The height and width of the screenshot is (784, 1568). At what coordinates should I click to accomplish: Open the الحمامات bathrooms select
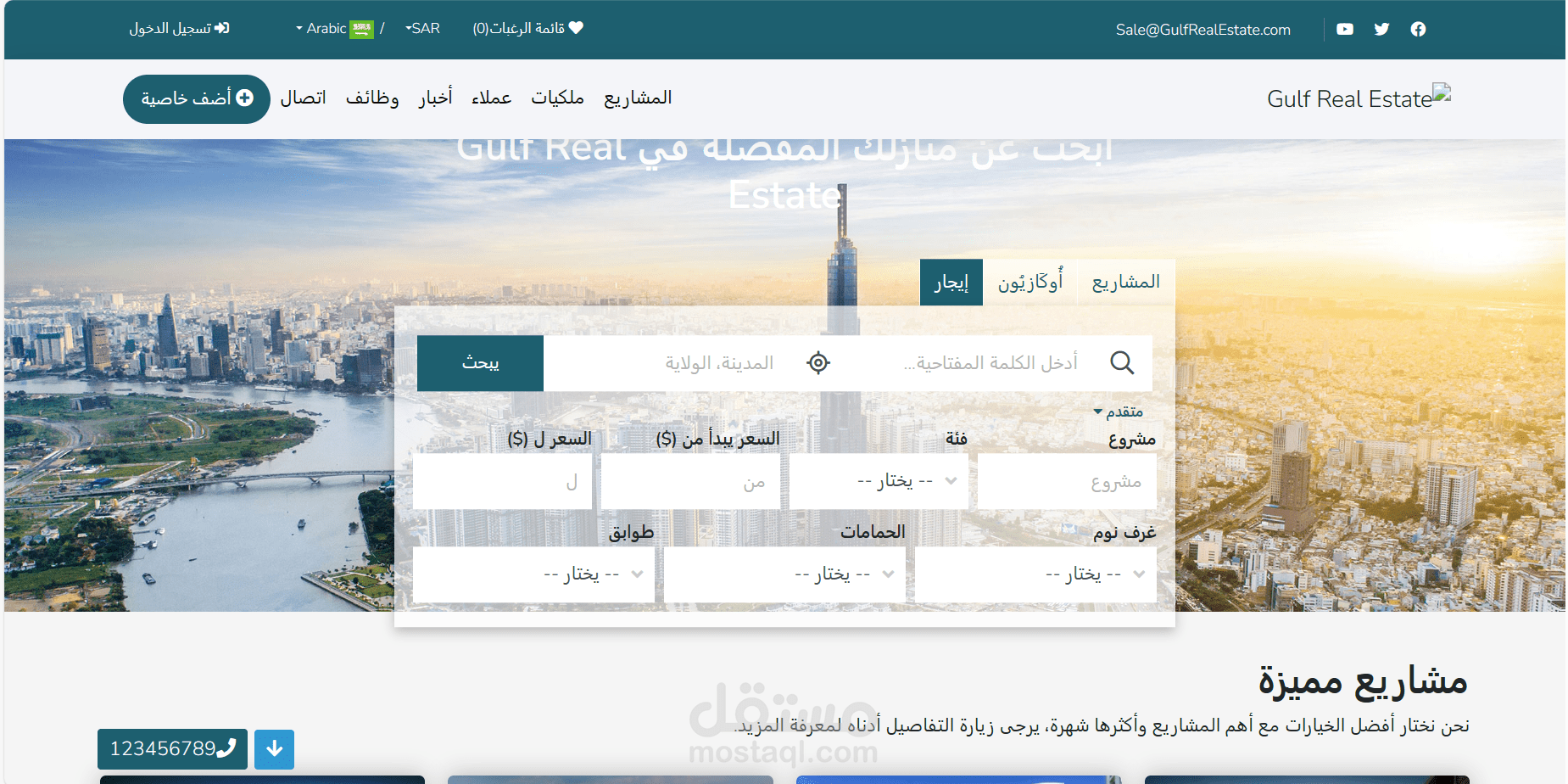pos(784,574)
